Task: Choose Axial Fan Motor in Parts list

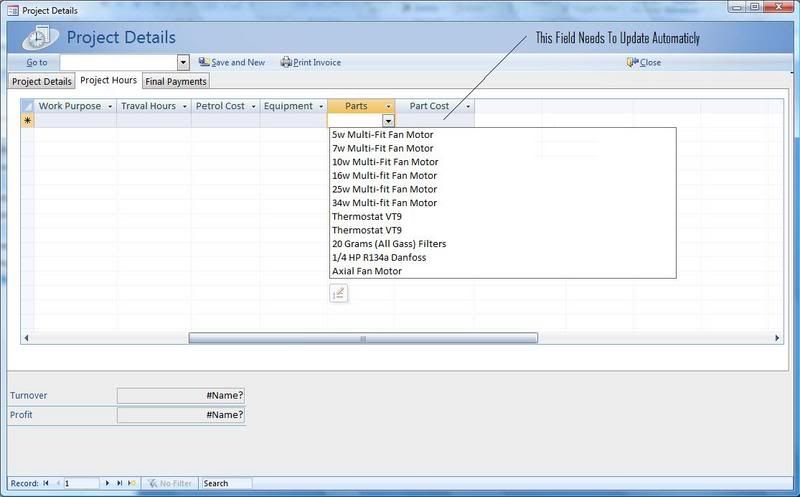Action: point(366,271)
